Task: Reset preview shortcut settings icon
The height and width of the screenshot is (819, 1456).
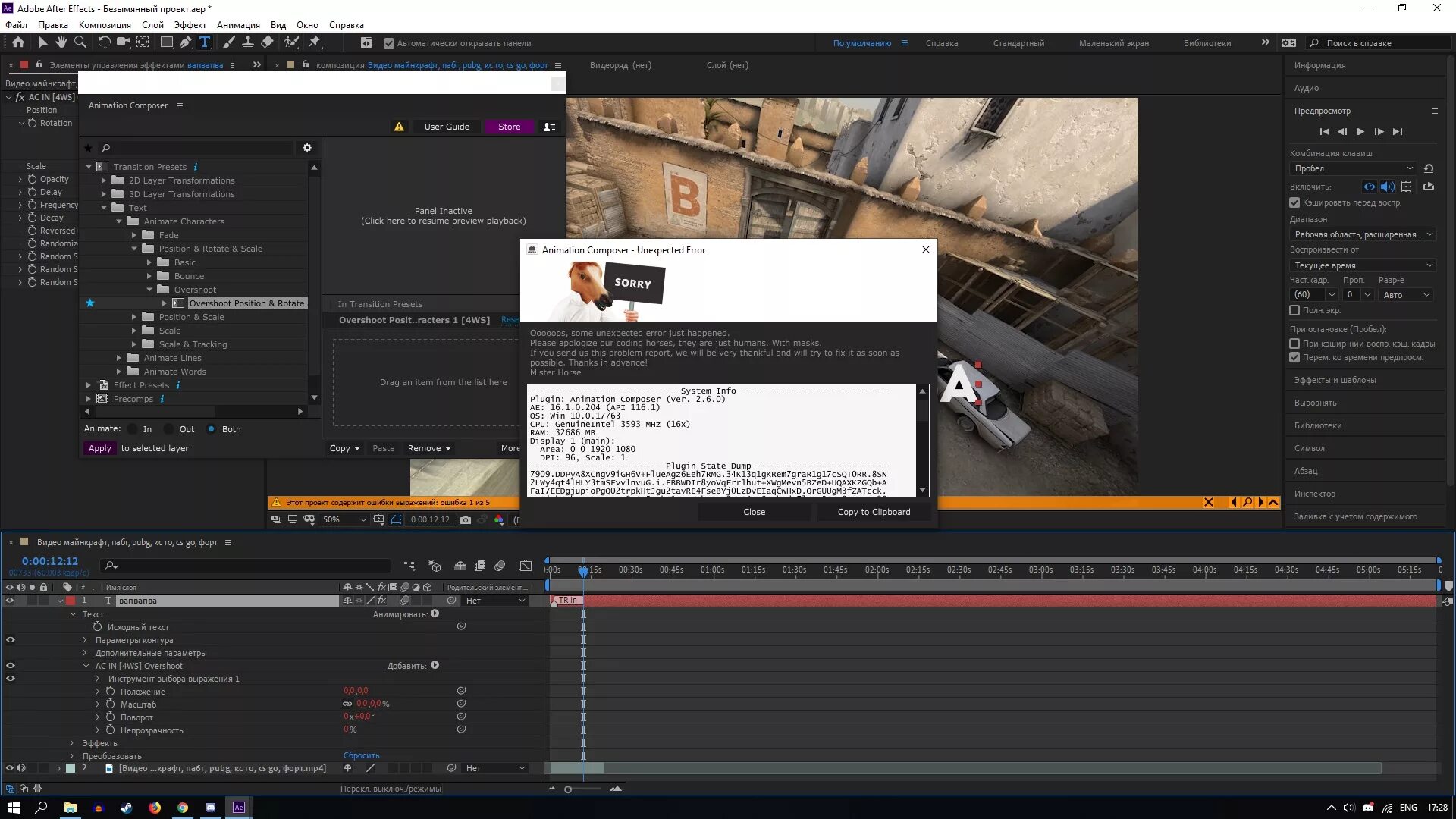Action: (1429, 168)
